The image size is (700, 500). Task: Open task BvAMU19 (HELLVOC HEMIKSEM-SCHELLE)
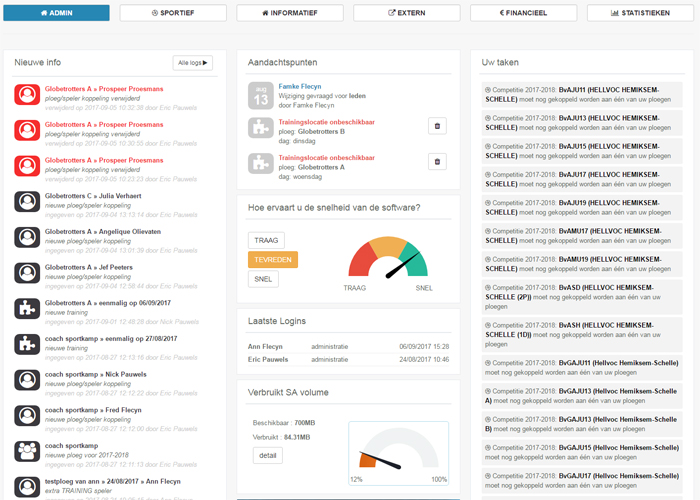pyautogui.click(x=582, y=264)
